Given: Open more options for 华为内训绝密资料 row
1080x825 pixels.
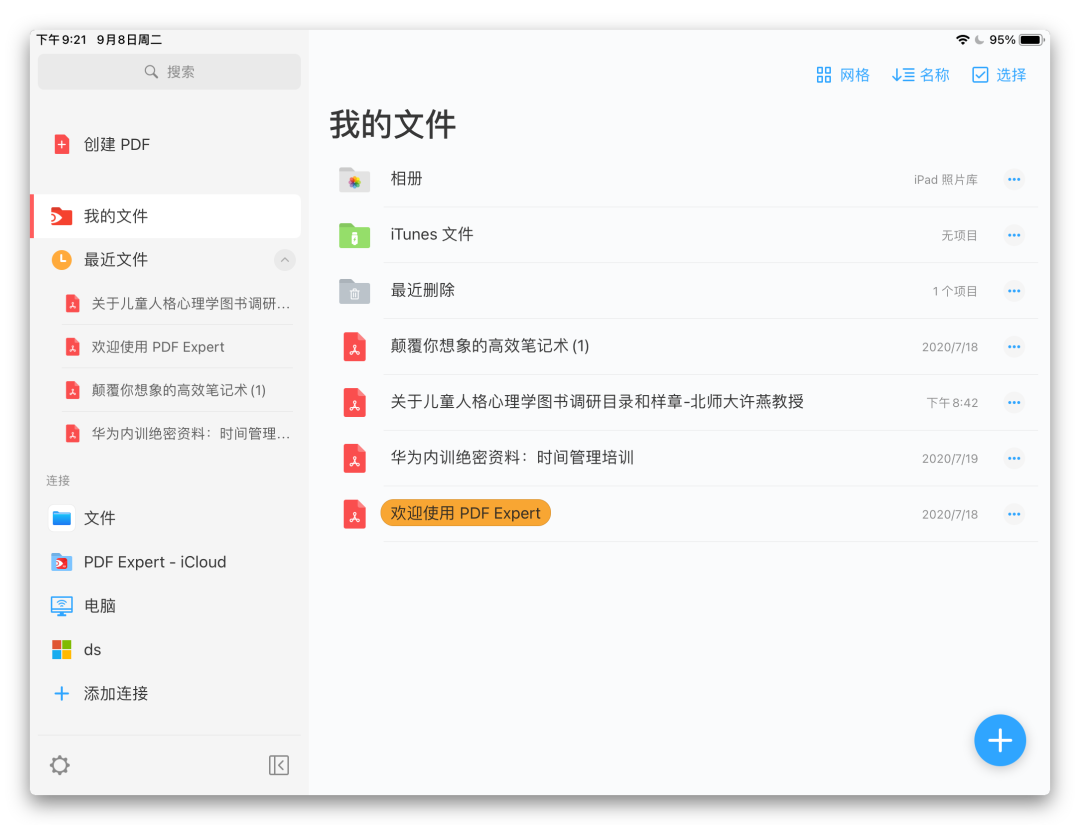Looking at the screenshot, I should click(1014, 459).
